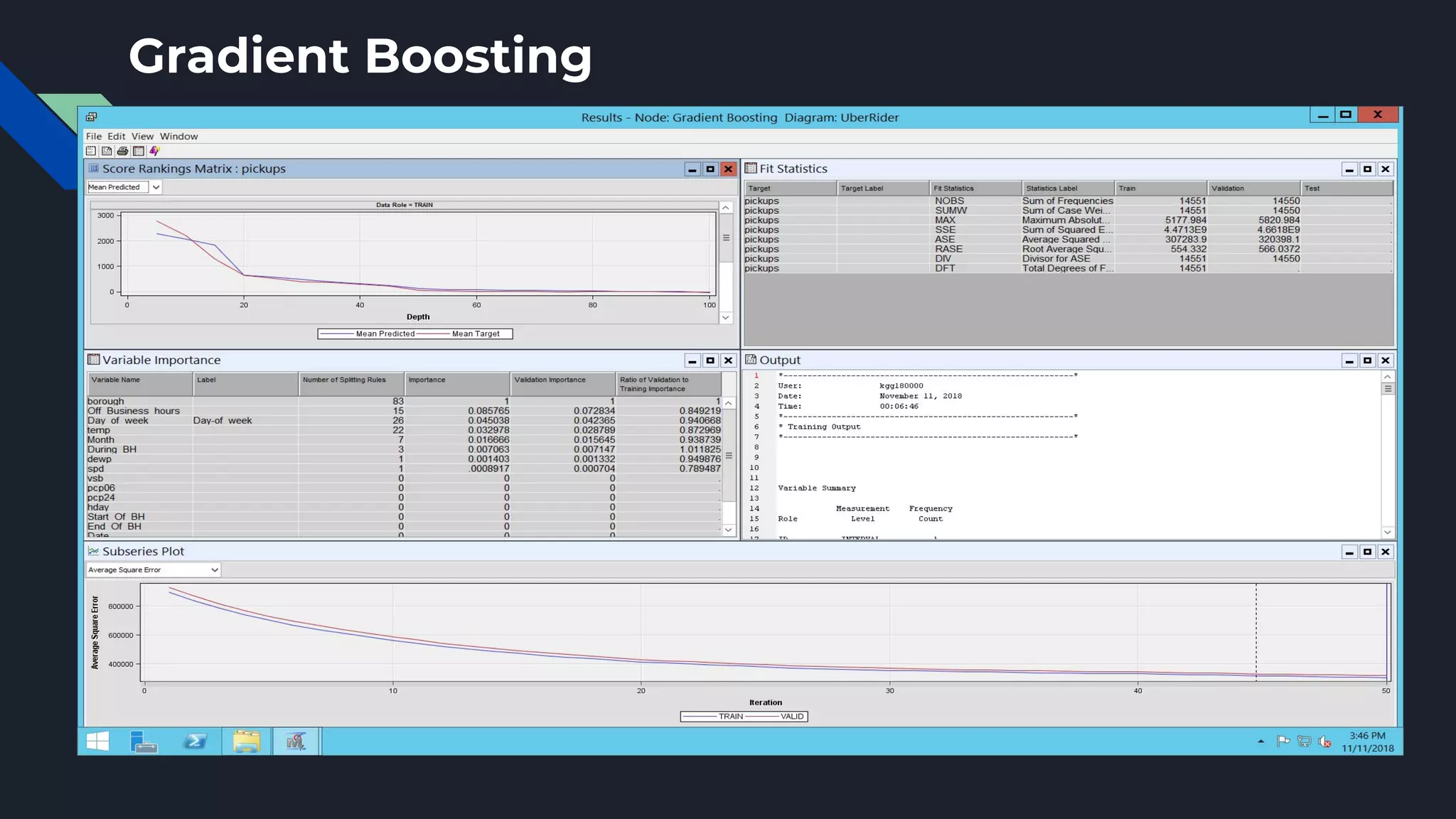1456x819 pixels.
Task: Open File Explorer from the taskbar
Action: tap(246, 742)
